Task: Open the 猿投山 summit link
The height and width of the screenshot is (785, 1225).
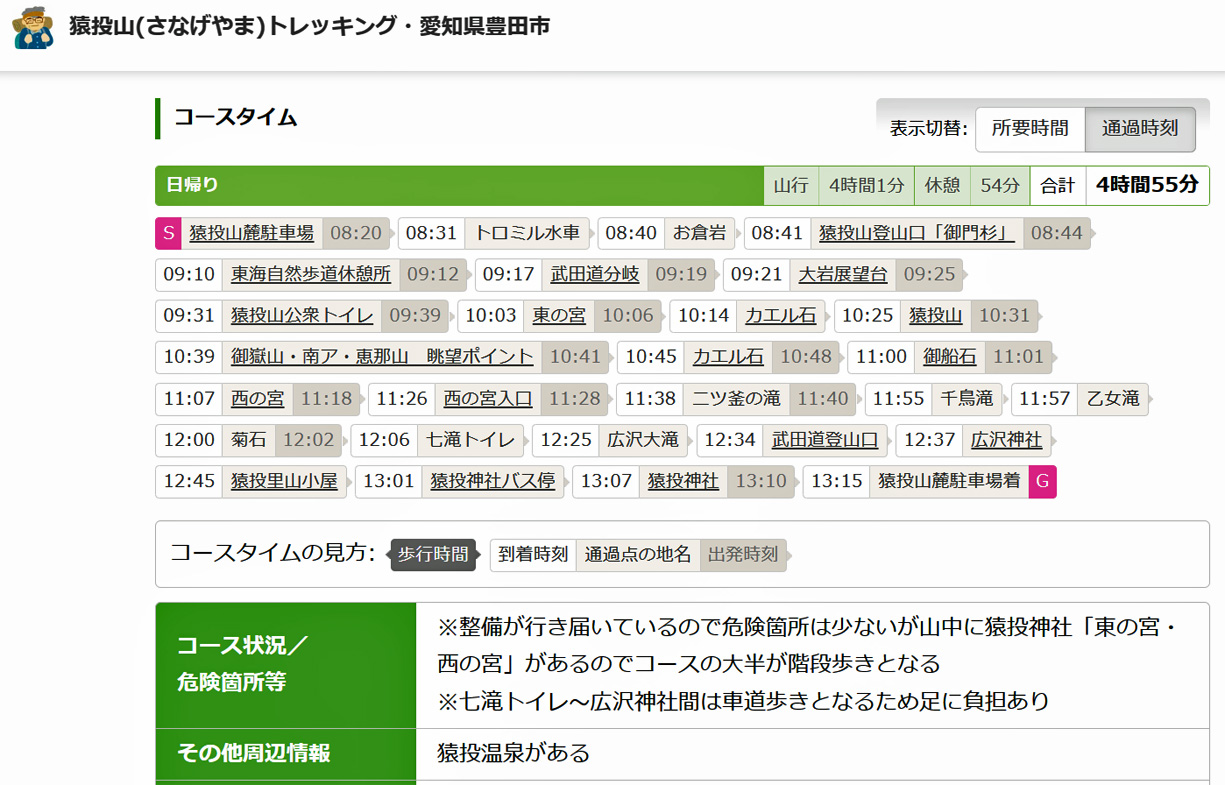Action: pos(935,316)
